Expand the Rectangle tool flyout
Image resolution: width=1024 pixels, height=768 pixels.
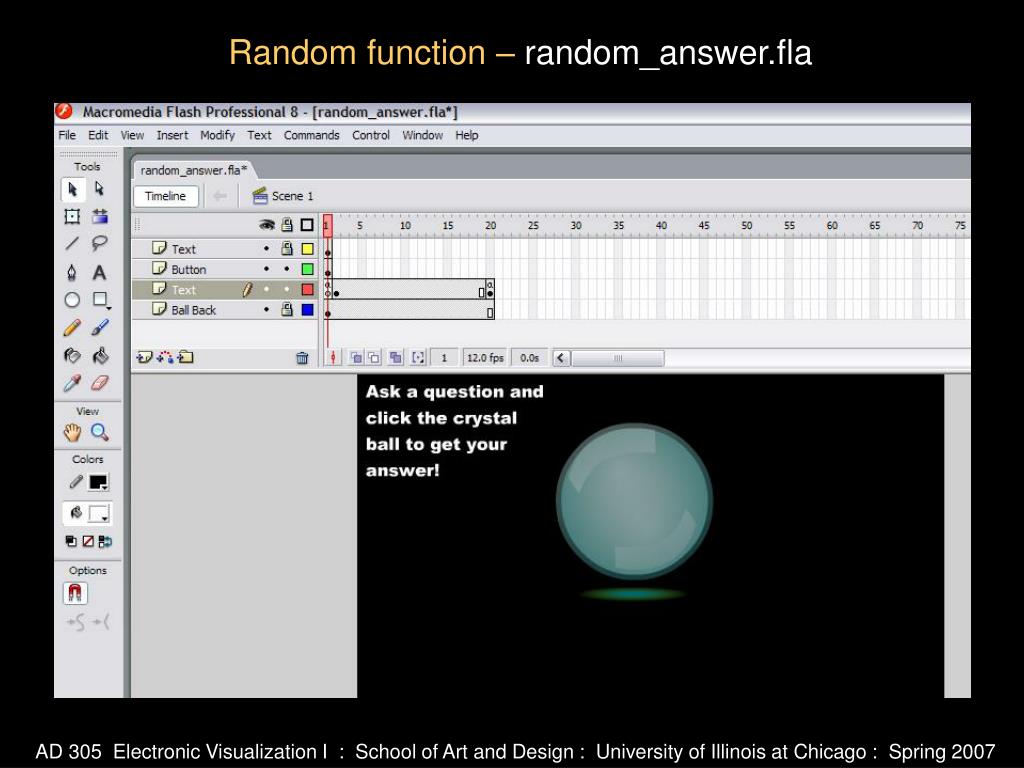pyautogui.click(x=101, y=300)
